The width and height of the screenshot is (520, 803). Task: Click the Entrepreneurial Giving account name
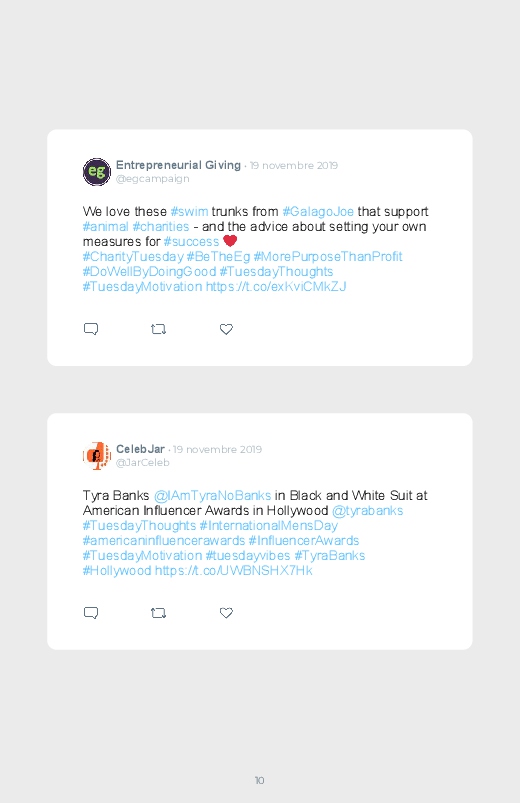click(178, 165)
